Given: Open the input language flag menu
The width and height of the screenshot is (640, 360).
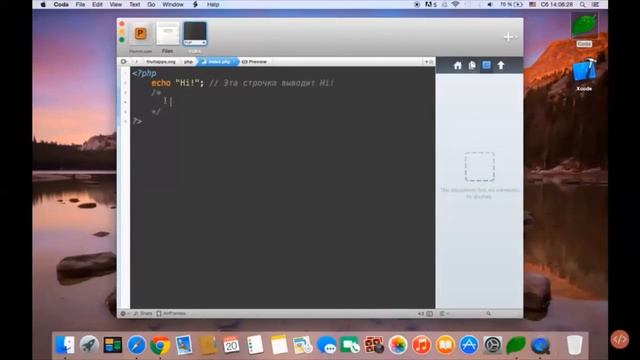Looking at the screenshot, I should (532, 4).
